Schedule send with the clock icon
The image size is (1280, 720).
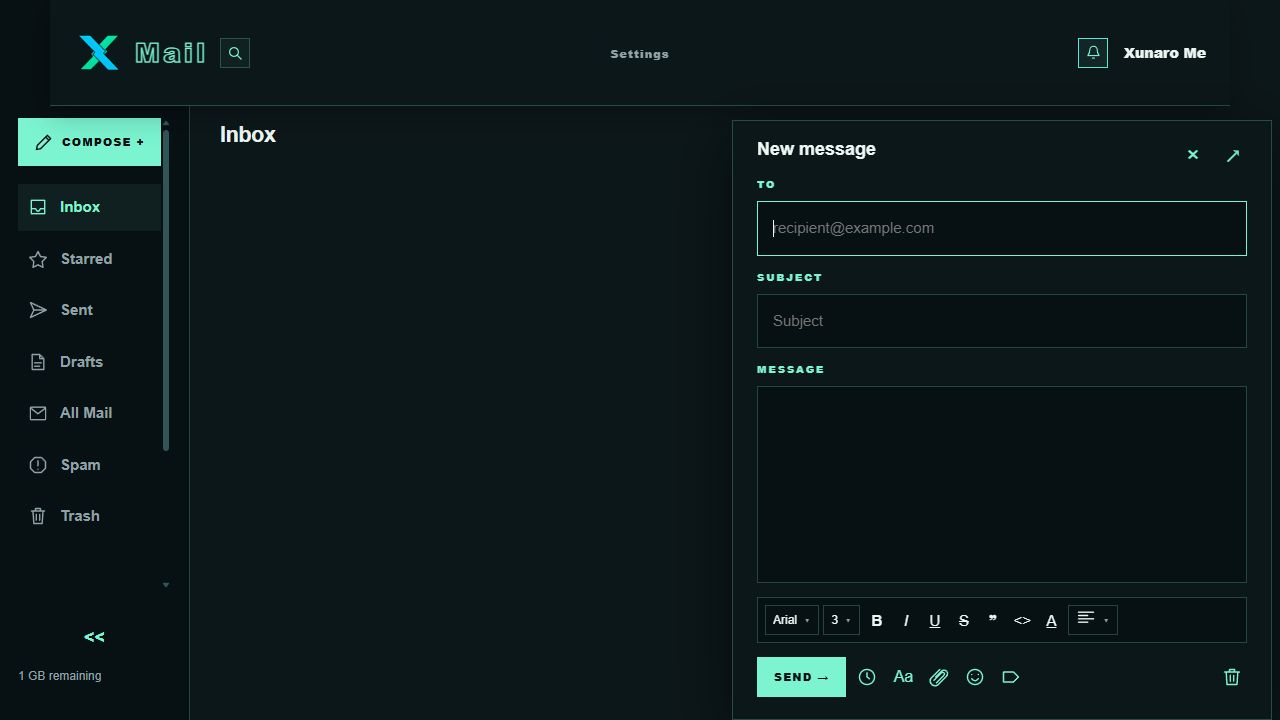coord(867,677)
